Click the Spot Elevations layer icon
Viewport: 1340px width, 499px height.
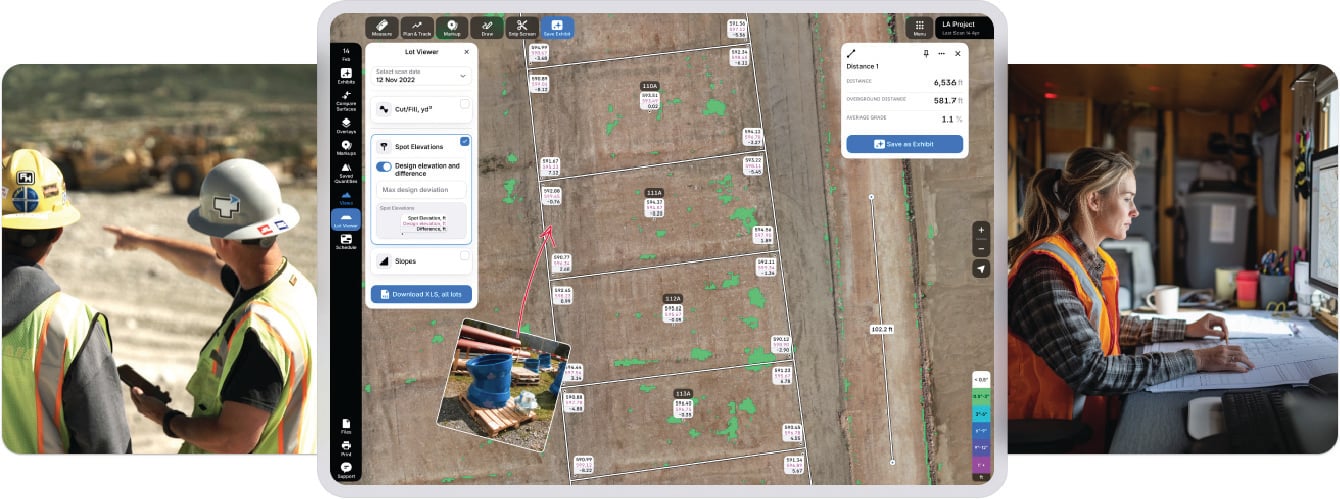point(385,146)
